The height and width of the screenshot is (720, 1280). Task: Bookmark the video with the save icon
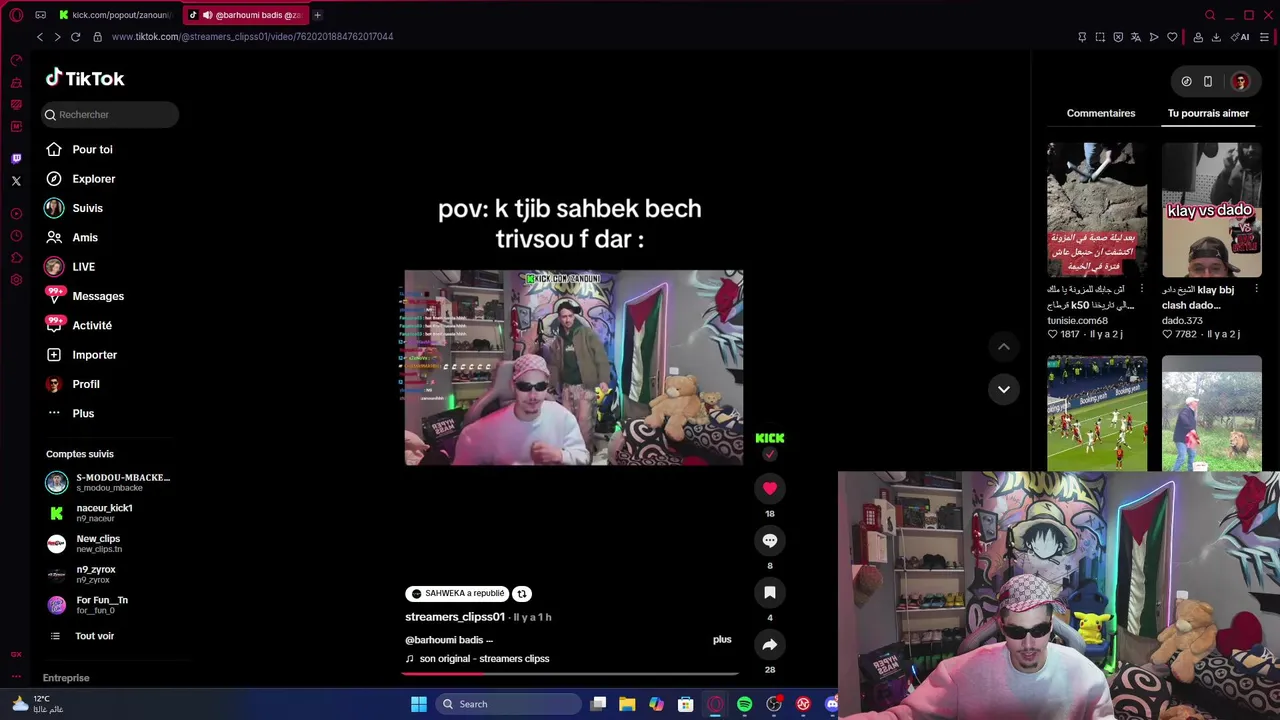coord(769,592)
